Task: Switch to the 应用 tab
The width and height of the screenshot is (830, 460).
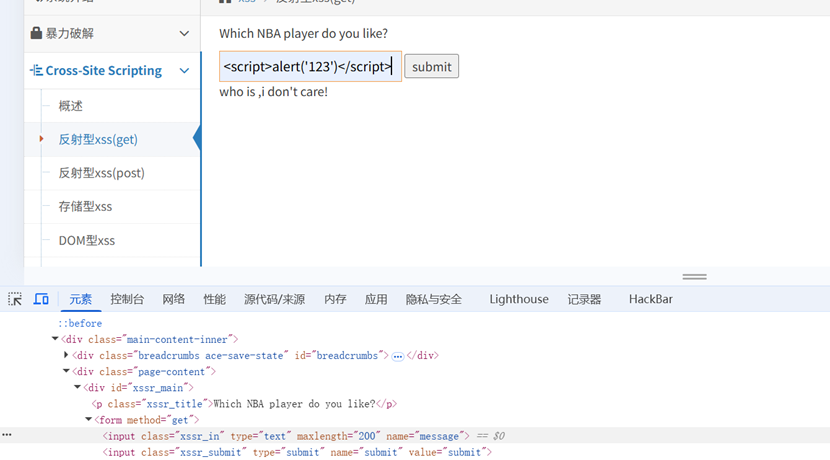Action: 376,299
